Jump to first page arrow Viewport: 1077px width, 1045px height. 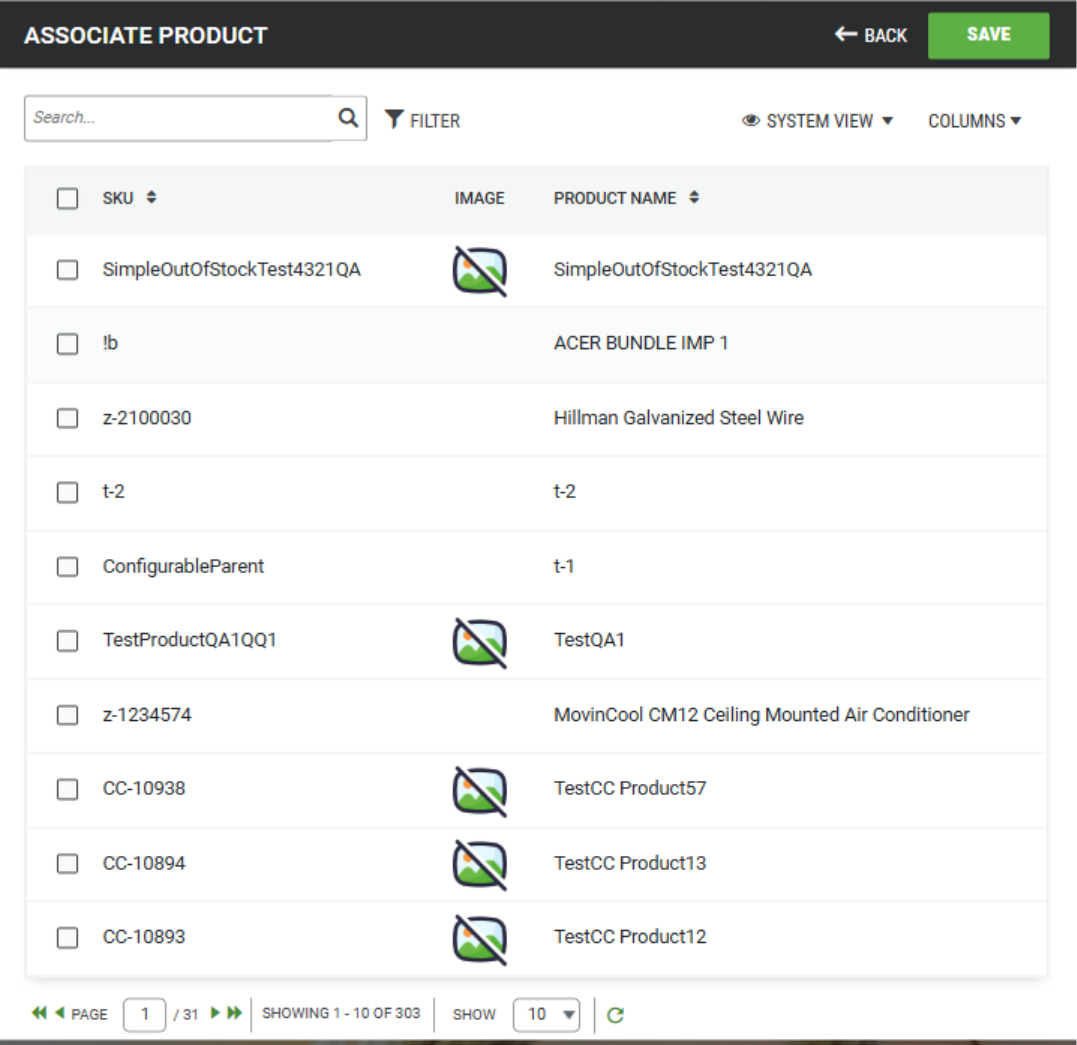click(x=39, y=1013)
